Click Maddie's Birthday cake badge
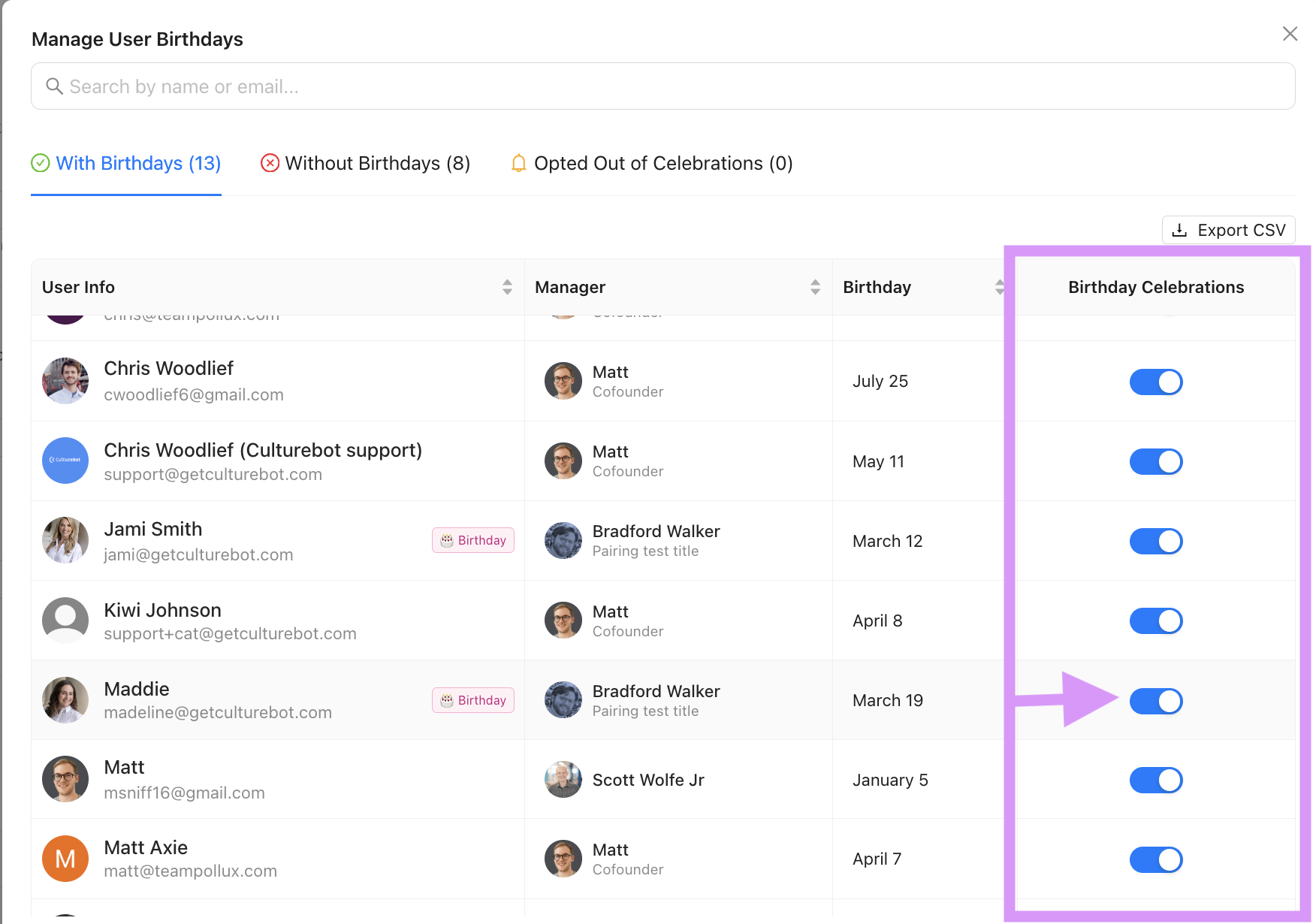The width and height of the screenshot is (1316, 924). coord(473,700)
